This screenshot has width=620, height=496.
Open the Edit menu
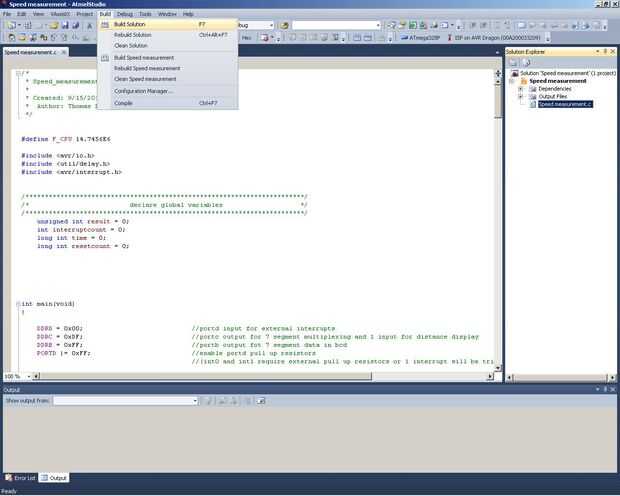tap(21, 14)
